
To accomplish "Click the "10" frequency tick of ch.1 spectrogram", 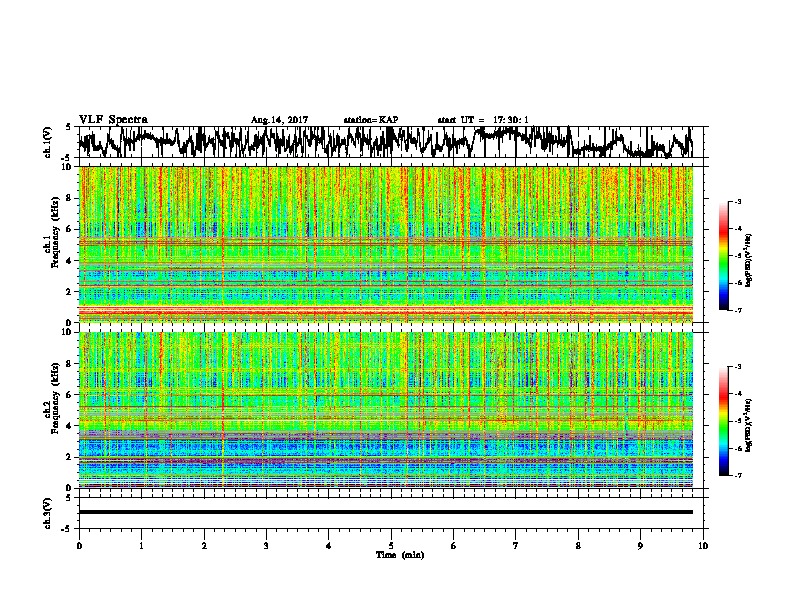I will (69, 167).
